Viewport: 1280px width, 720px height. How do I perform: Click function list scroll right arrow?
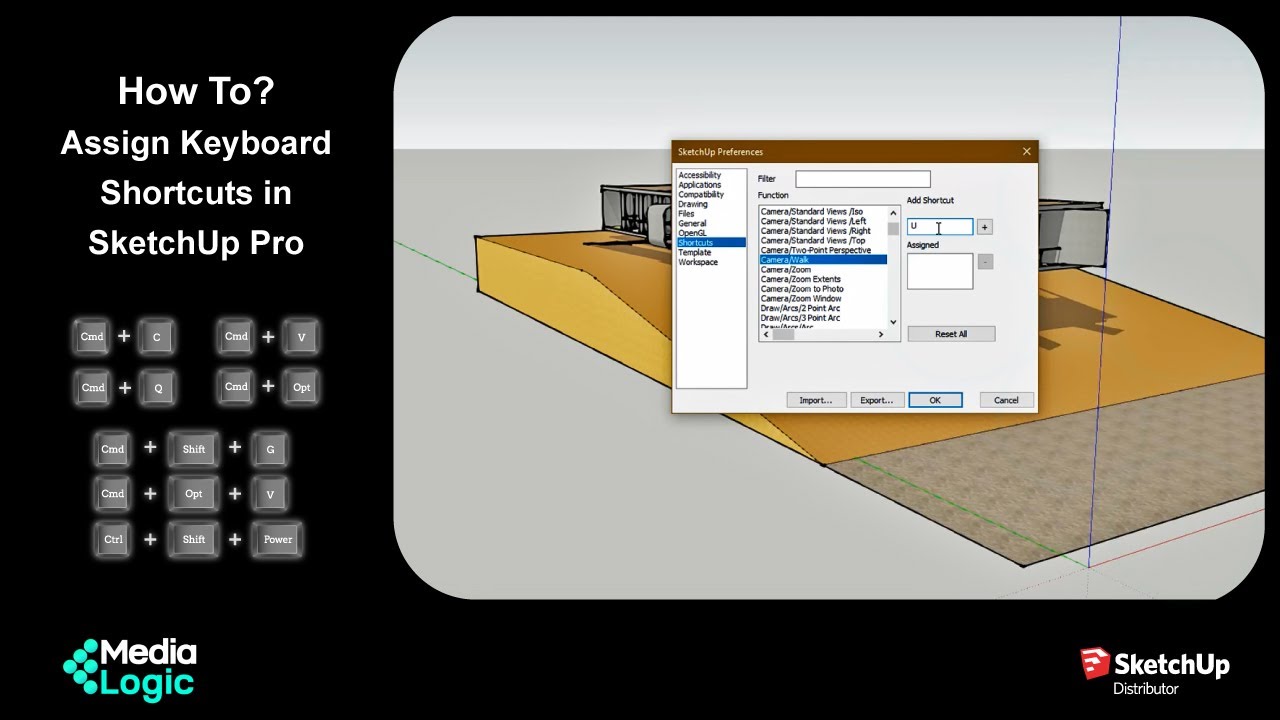click(x=881, y=335)
